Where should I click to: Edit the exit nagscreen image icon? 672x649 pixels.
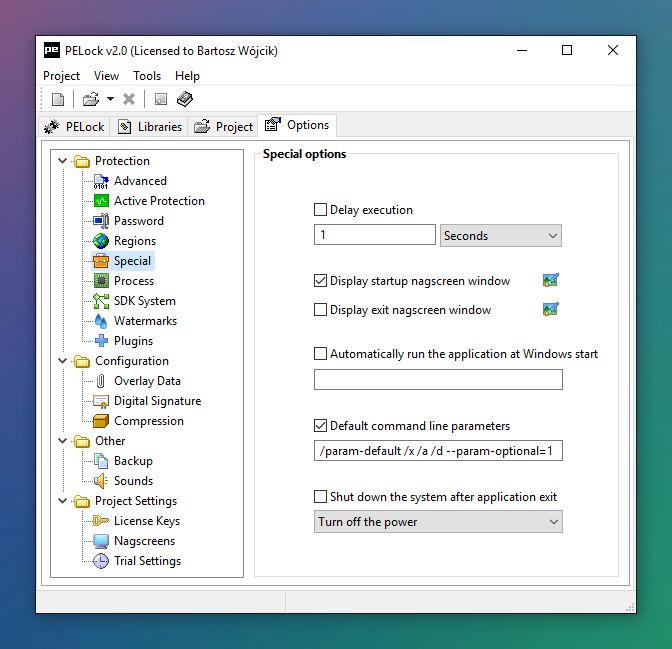(551, 309)
